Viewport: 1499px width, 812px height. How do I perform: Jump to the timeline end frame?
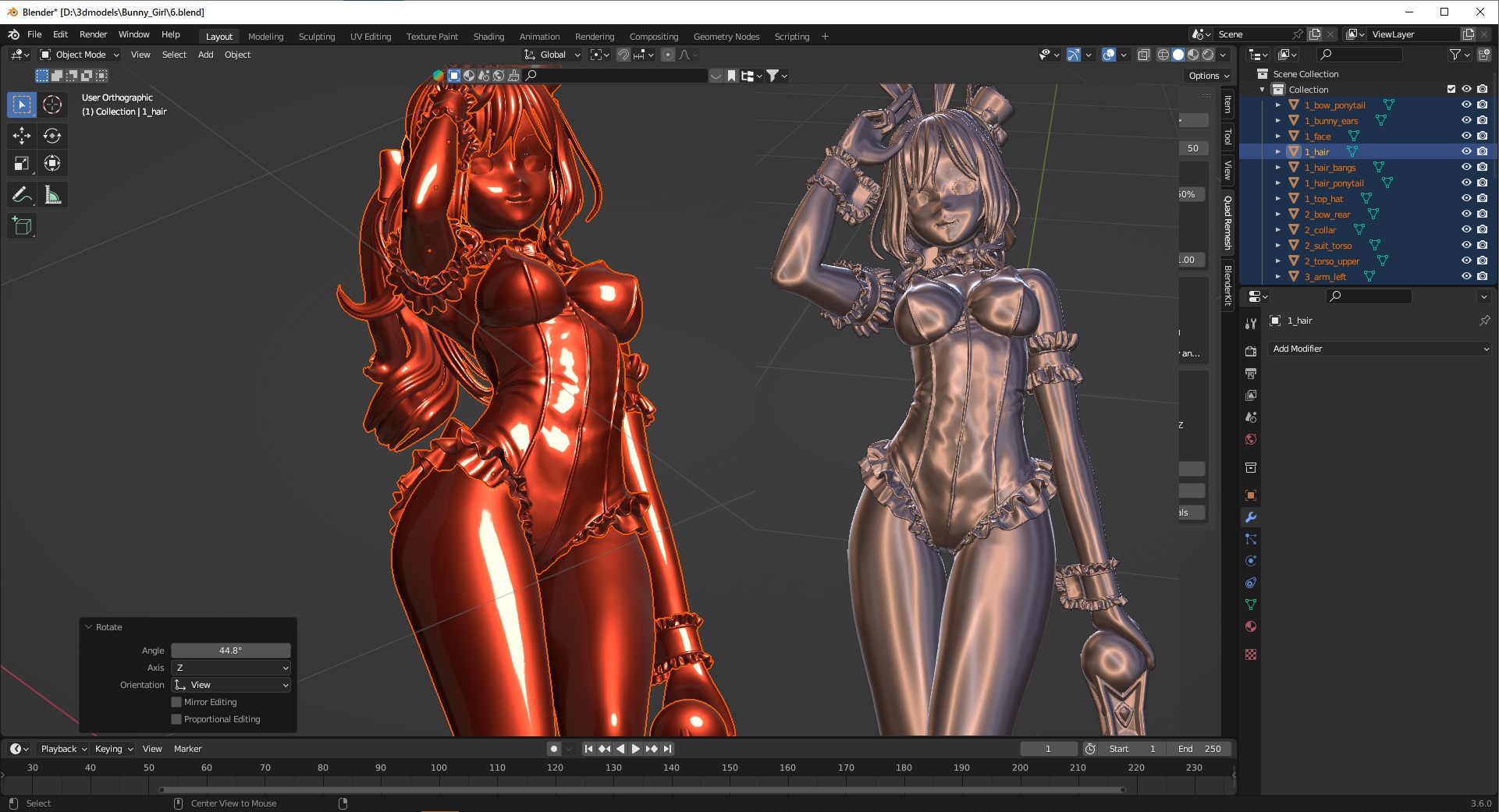tap(667, 749)
